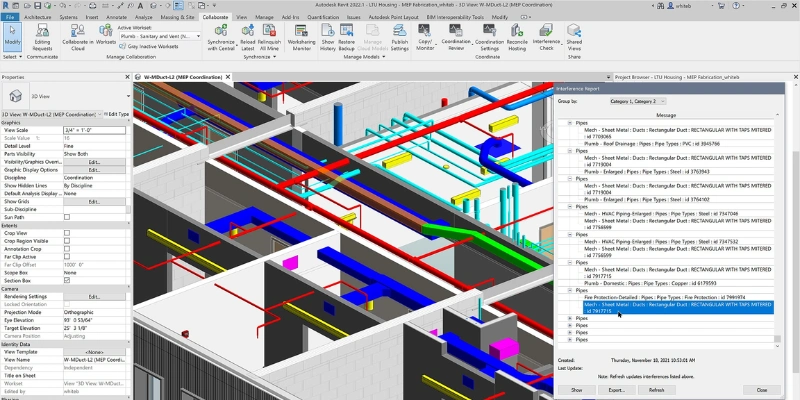Open the File tab
The height and width of the screenshot is (400, 800).
click(10, 17)
